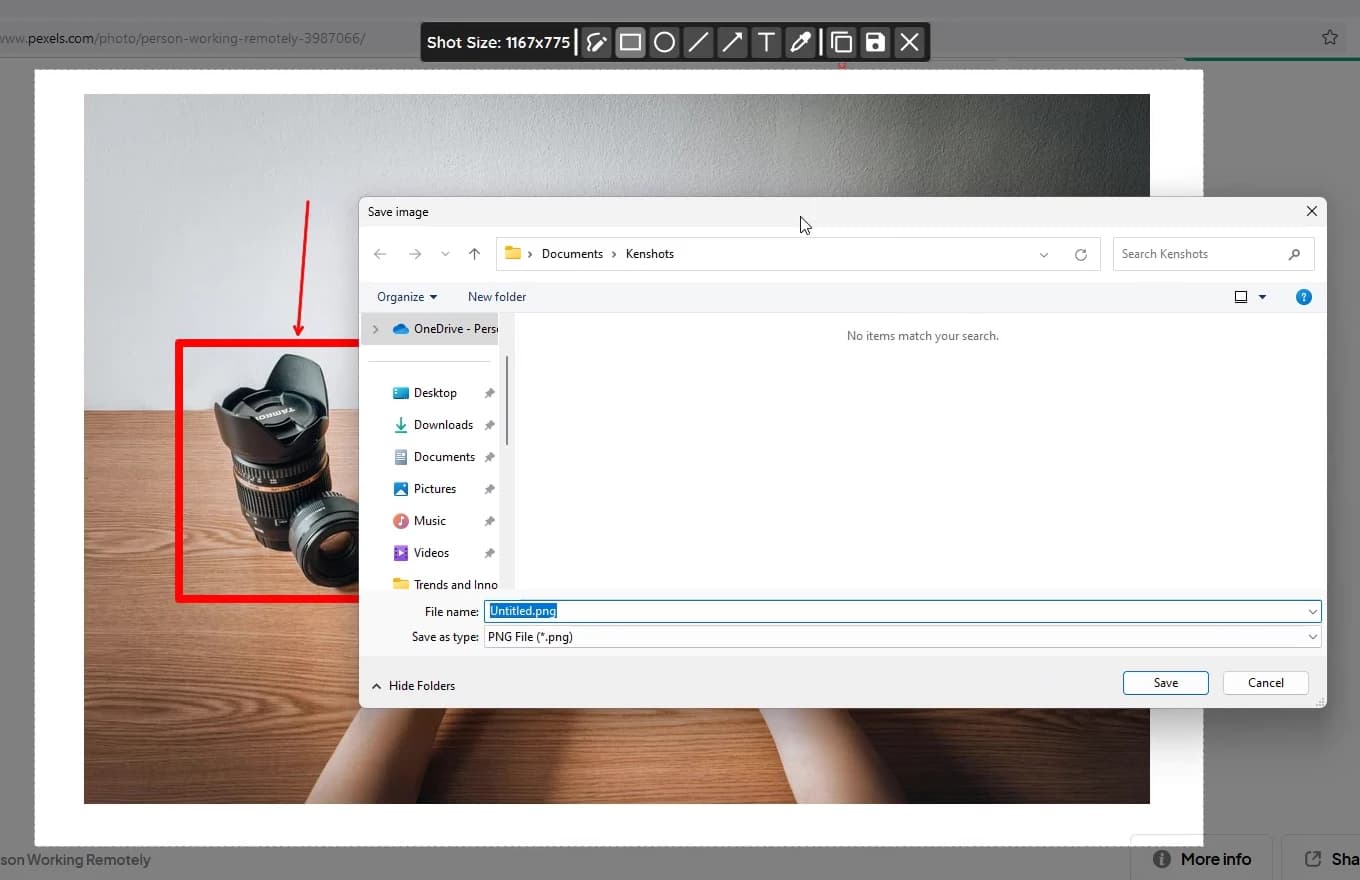Viewport: 1360px width, 880px height.
Task: Select the rectangle shape tool
Action: click(630, 42)
